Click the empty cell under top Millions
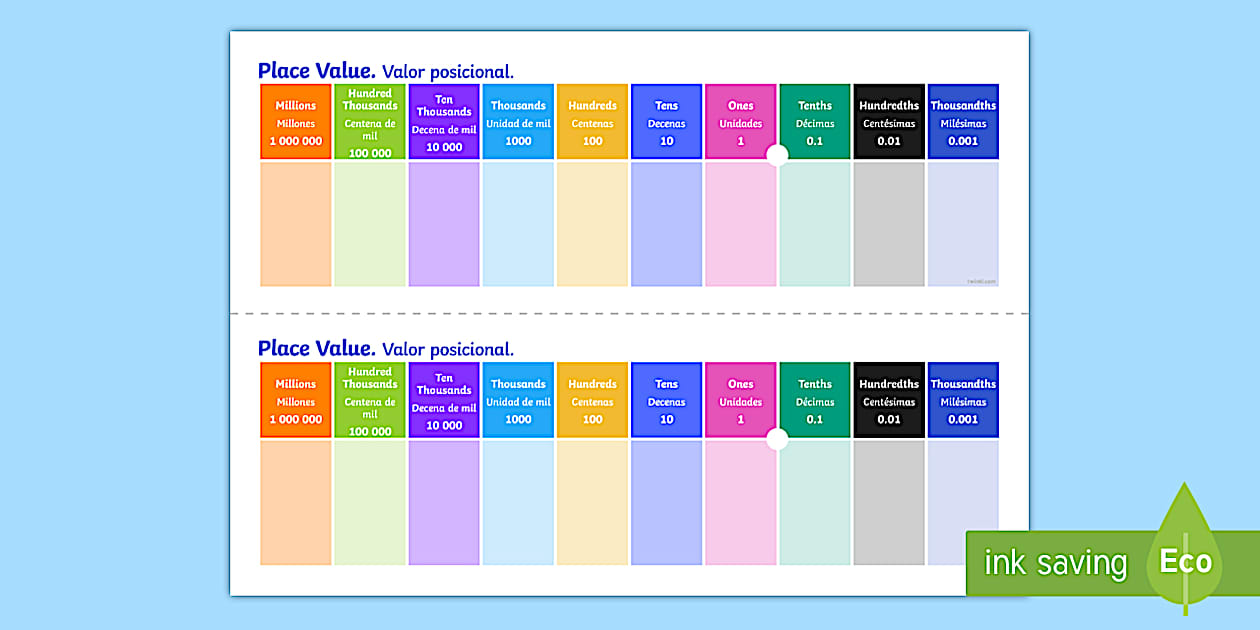The image size is (1260, 630). (295, 225)
